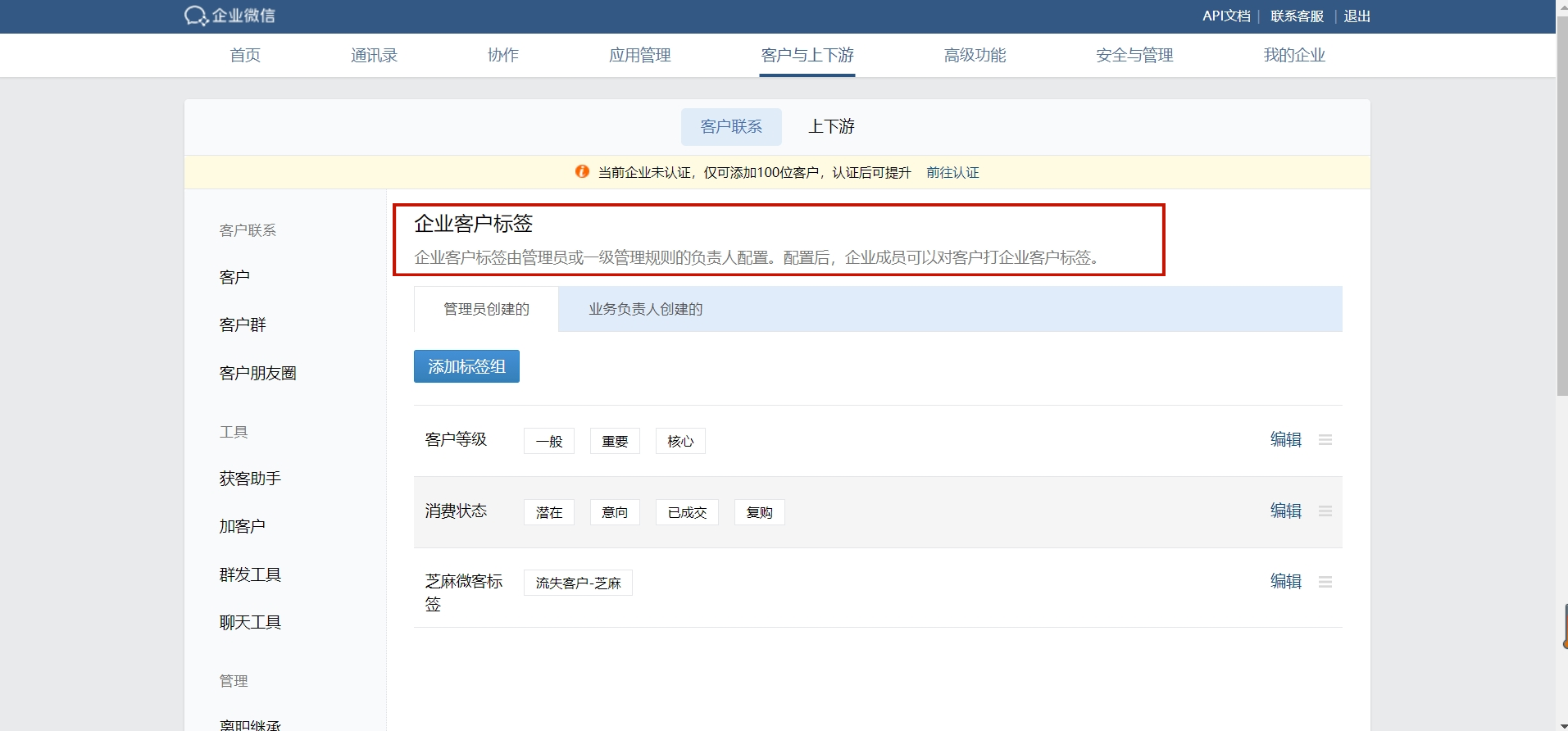Edit the 芝麻微客标签 tag group

click(1286, 581)
